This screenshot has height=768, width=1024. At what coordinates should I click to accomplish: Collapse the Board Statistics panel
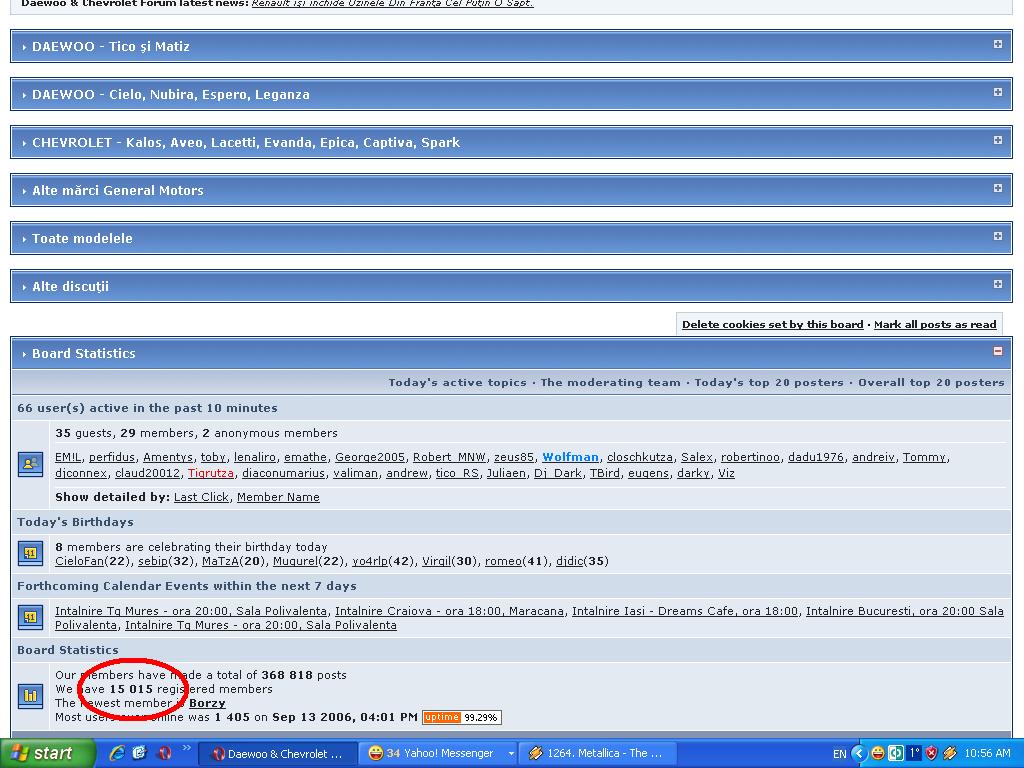(x=997, y=351)
